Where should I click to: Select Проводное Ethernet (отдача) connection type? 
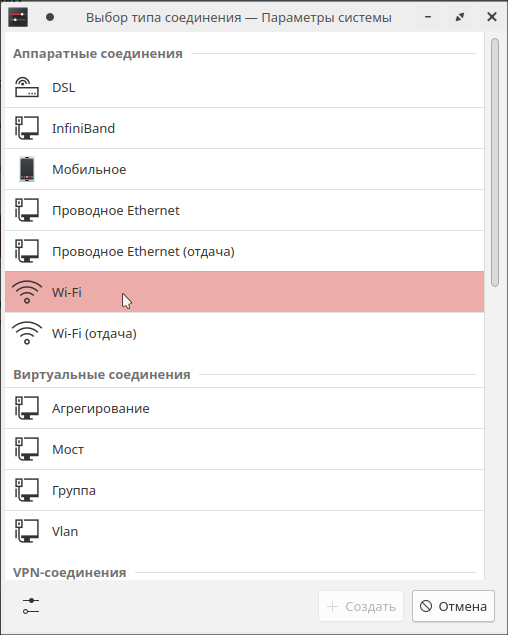tap(244, 251)
